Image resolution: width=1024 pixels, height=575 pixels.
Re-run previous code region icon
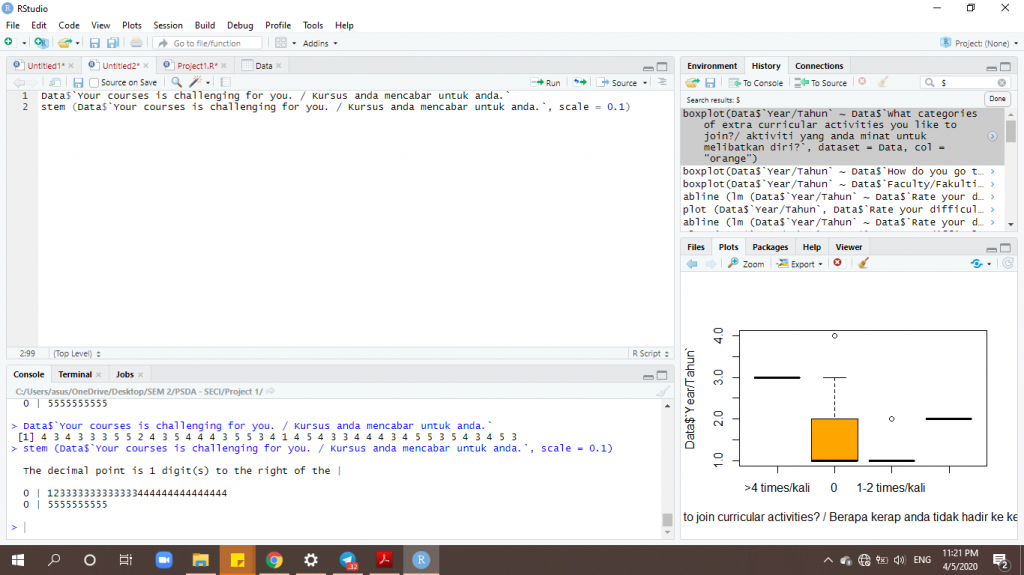[x=580, y=82]
